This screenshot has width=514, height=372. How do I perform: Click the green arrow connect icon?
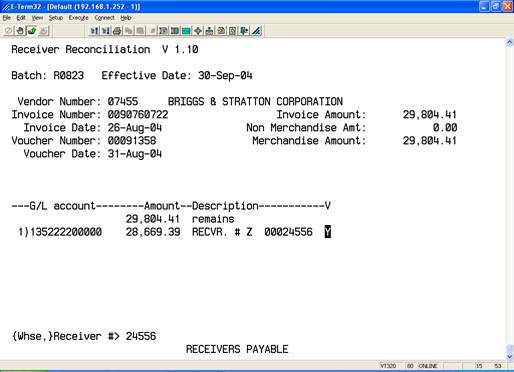pos(32,31)
